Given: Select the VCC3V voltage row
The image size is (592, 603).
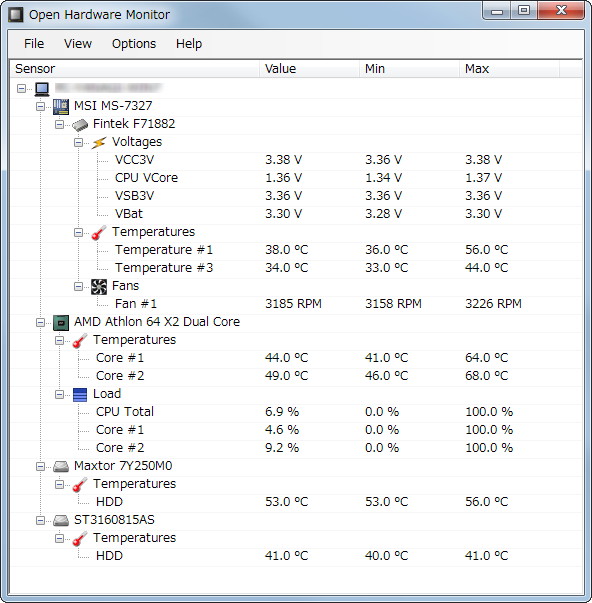Looking at the screenshot, I should tap(296, 160).
